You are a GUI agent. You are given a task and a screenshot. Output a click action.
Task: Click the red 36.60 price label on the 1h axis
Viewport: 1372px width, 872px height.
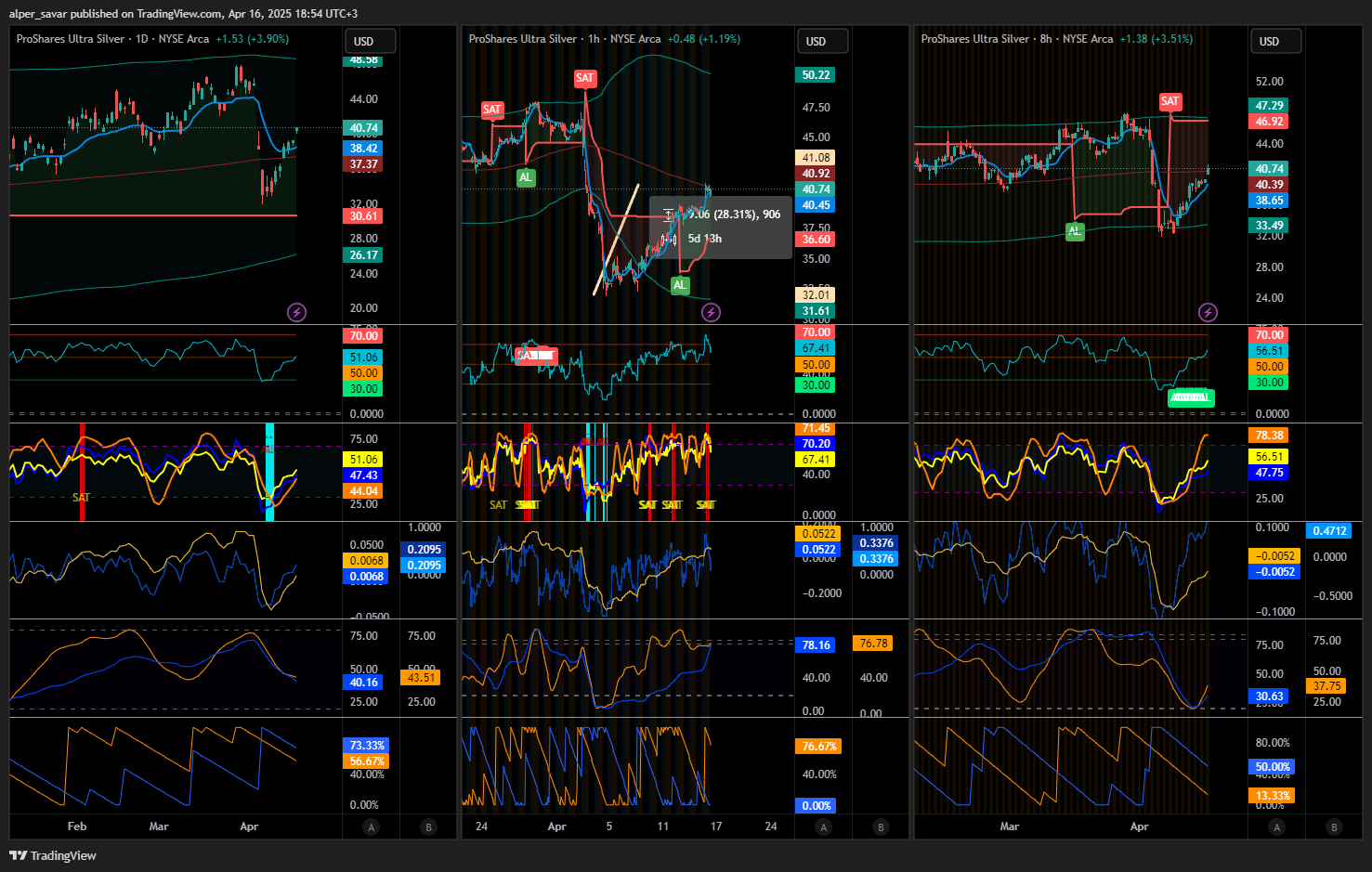coord(816,240)
